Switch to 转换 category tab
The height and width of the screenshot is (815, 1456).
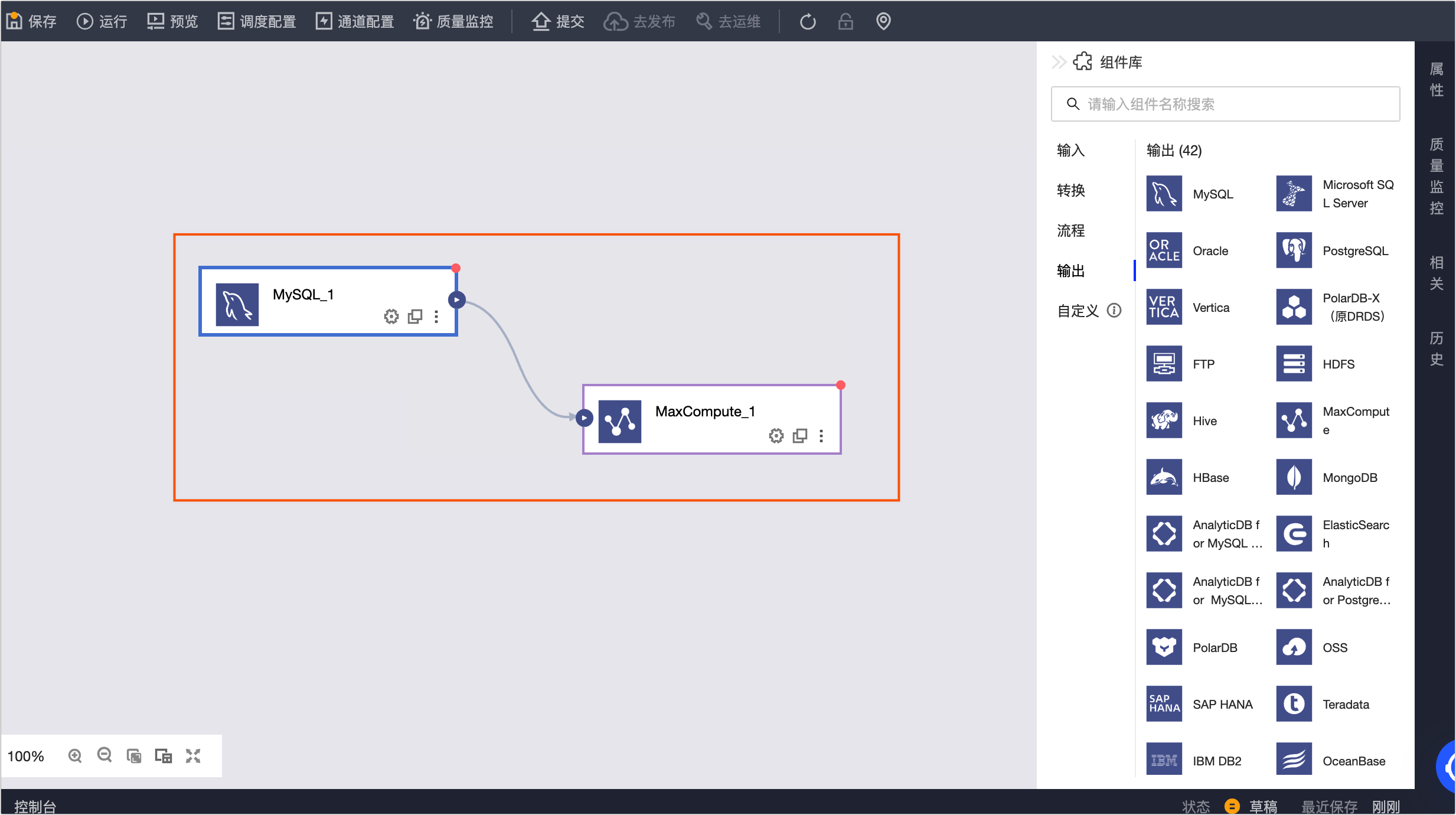pyautogui.click(x=1070, y=191)
